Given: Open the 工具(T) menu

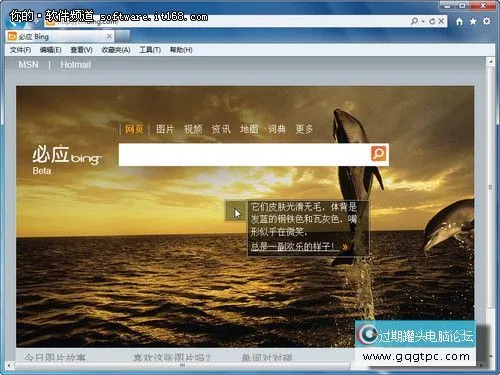Looking at the screenshot, I should [x=150, y=50].
